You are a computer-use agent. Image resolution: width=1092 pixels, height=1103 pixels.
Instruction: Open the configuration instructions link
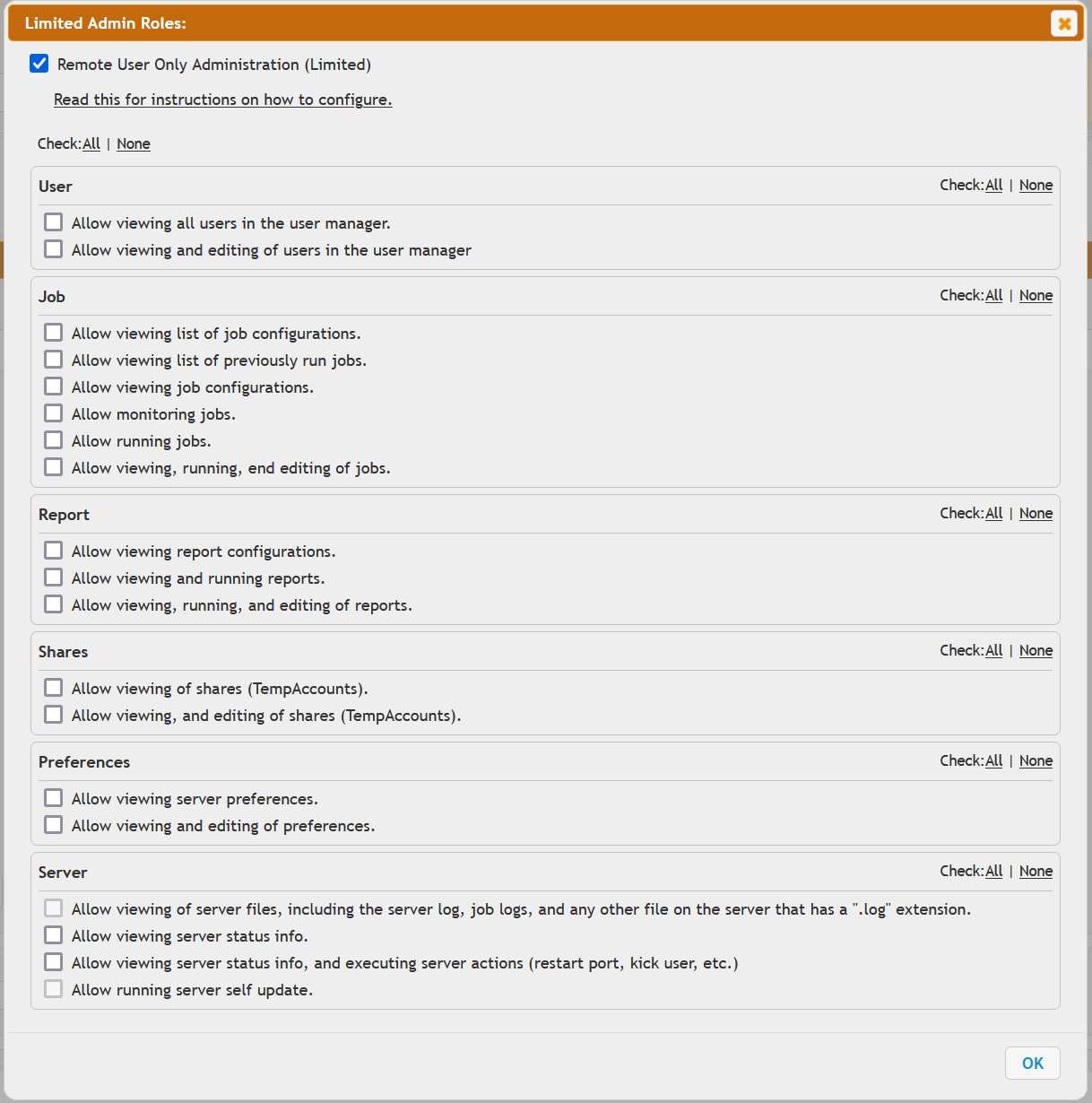[222, 100]
